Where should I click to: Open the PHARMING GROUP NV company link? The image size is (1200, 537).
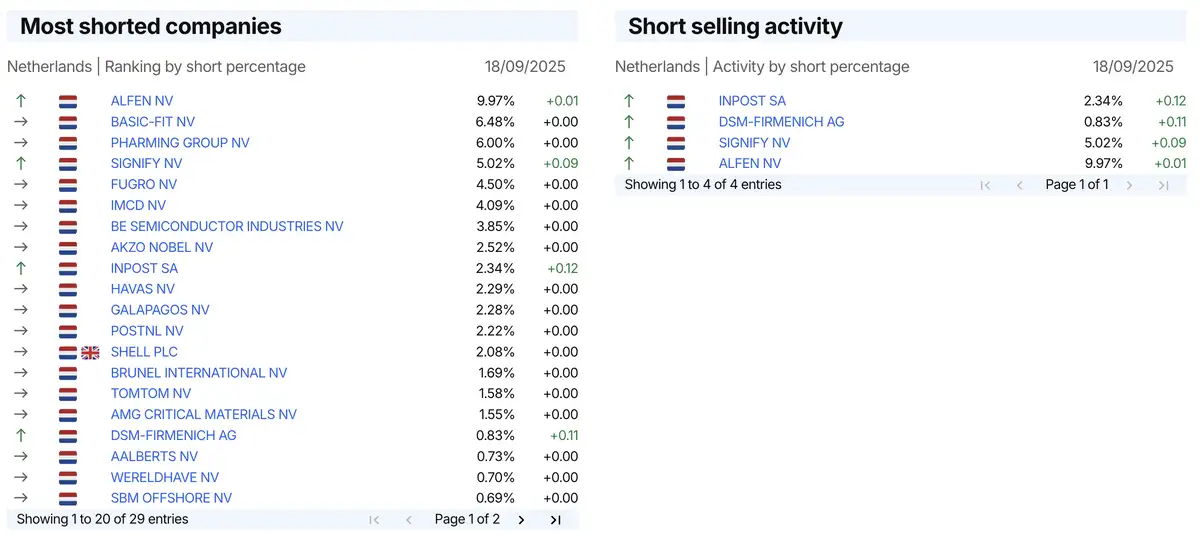(180, 143)
